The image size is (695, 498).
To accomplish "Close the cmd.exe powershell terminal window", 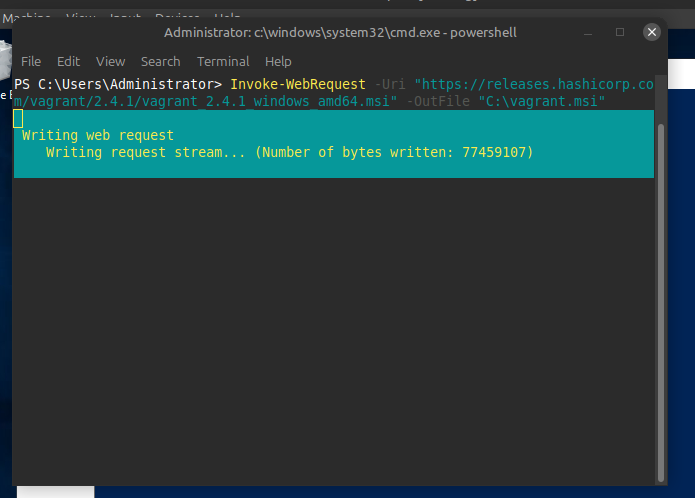I will pyautogui.click(x=652, y=32).
